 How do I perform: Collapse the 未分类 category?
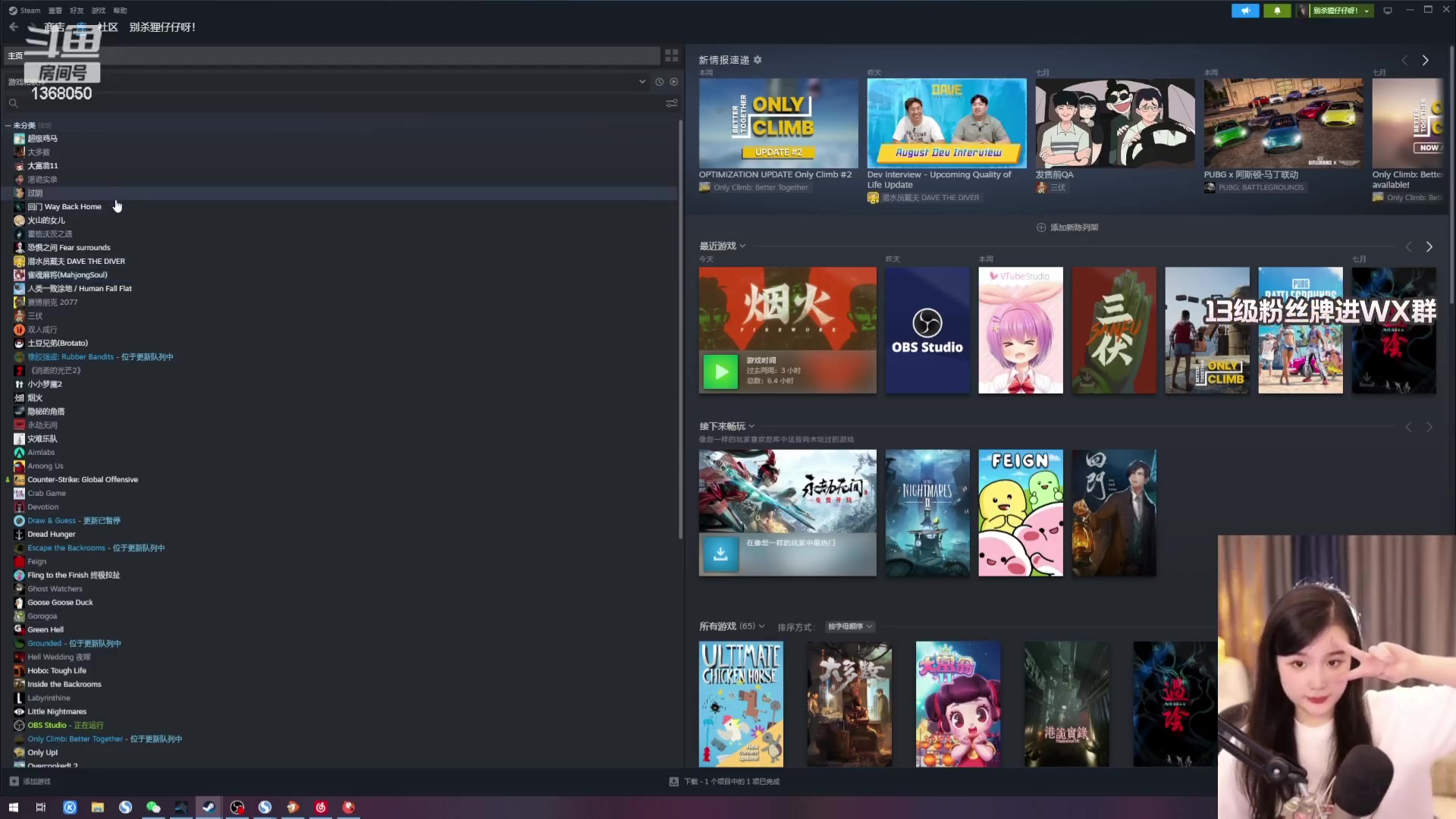point(8,125)
